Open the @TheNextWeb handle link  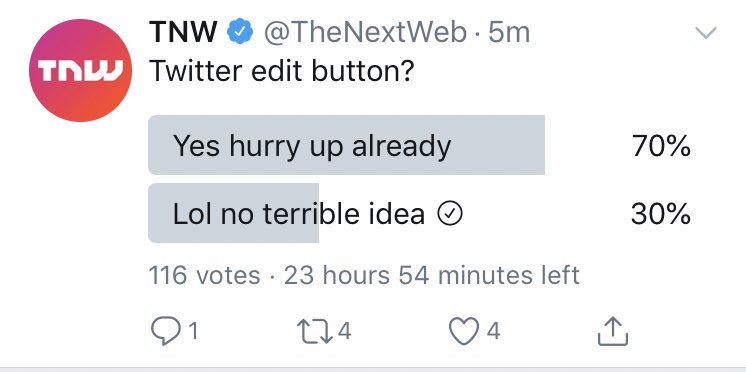365,33
